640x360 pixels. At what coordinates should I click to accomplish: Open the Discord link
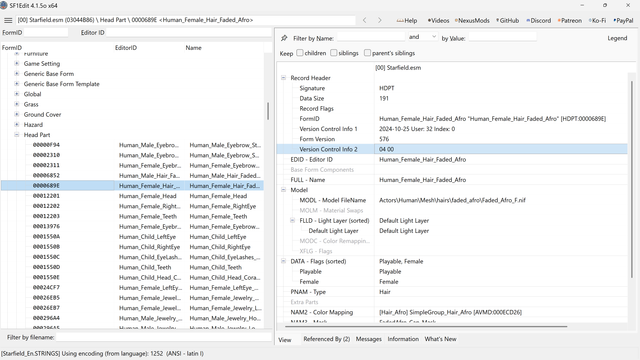click(539, 20)
